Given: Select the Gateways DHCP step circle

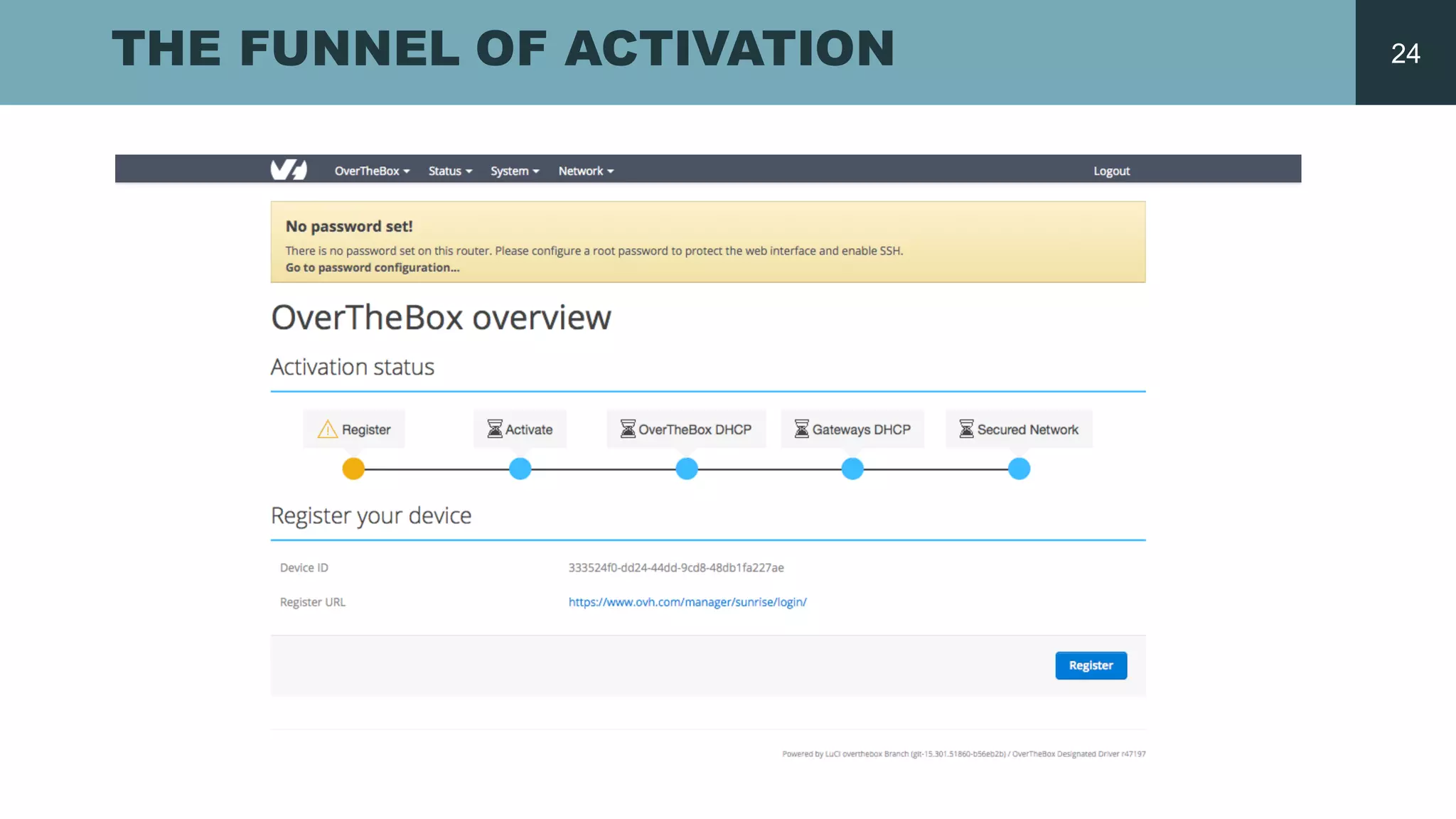Looking at the screenshot, I should (852, 469).
